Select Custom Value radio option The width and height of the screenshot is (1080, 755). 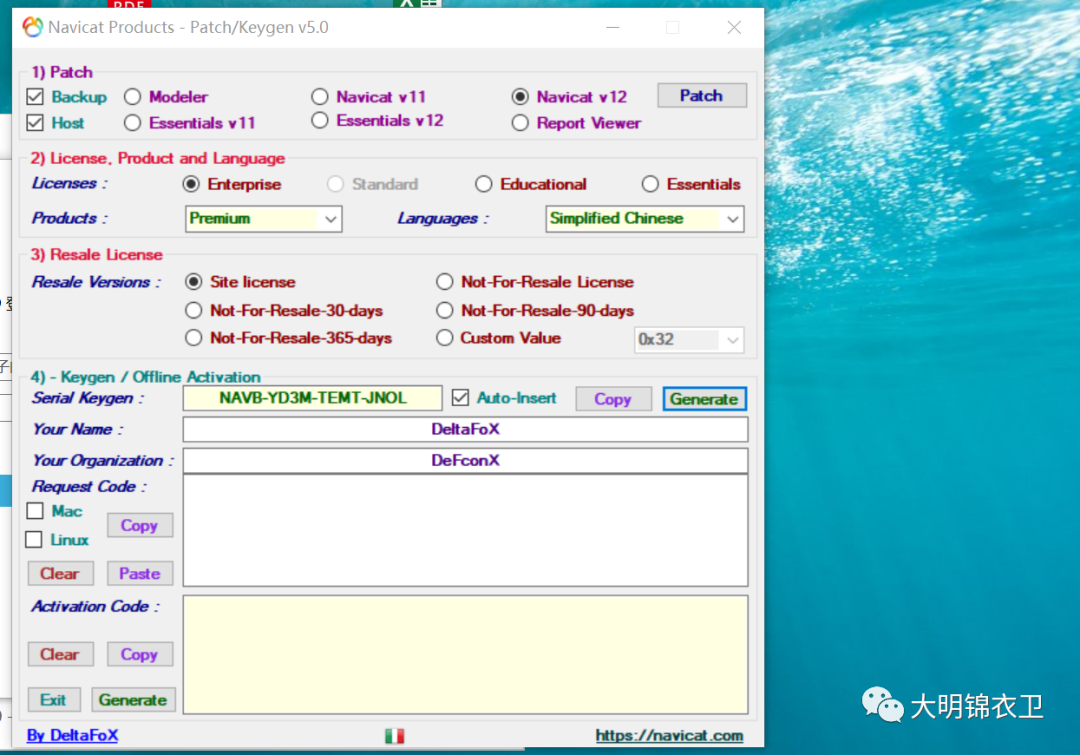(x=445, y=338)
